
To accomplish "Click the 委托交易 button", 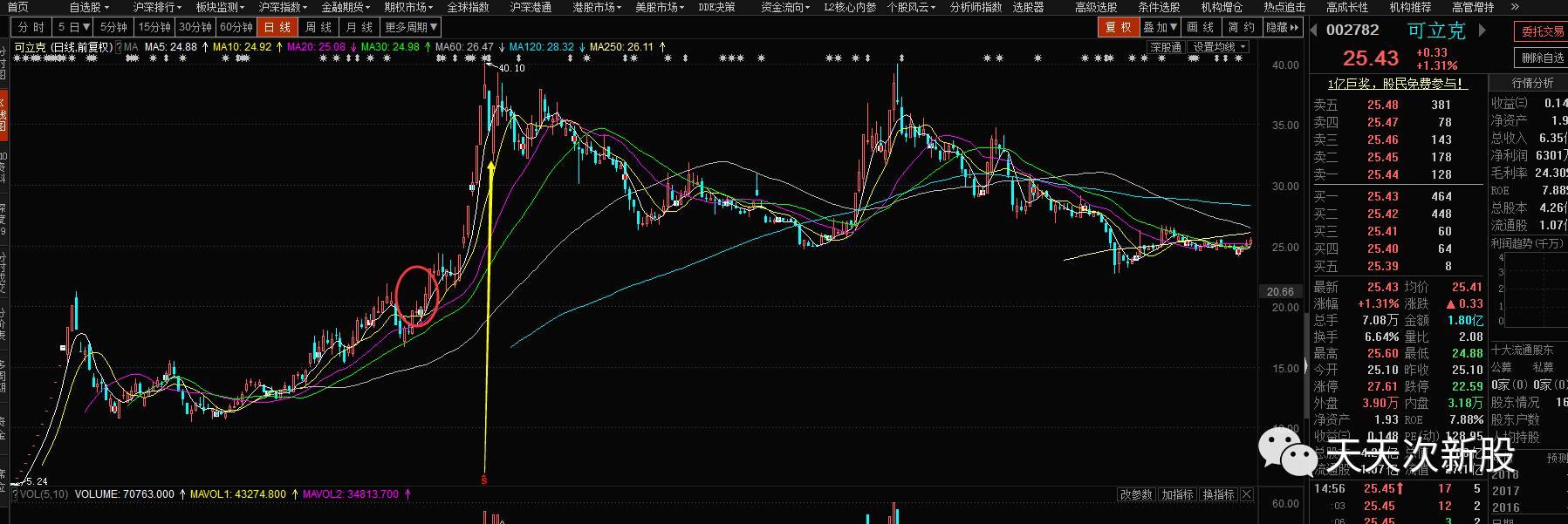I will [1543, 31].
